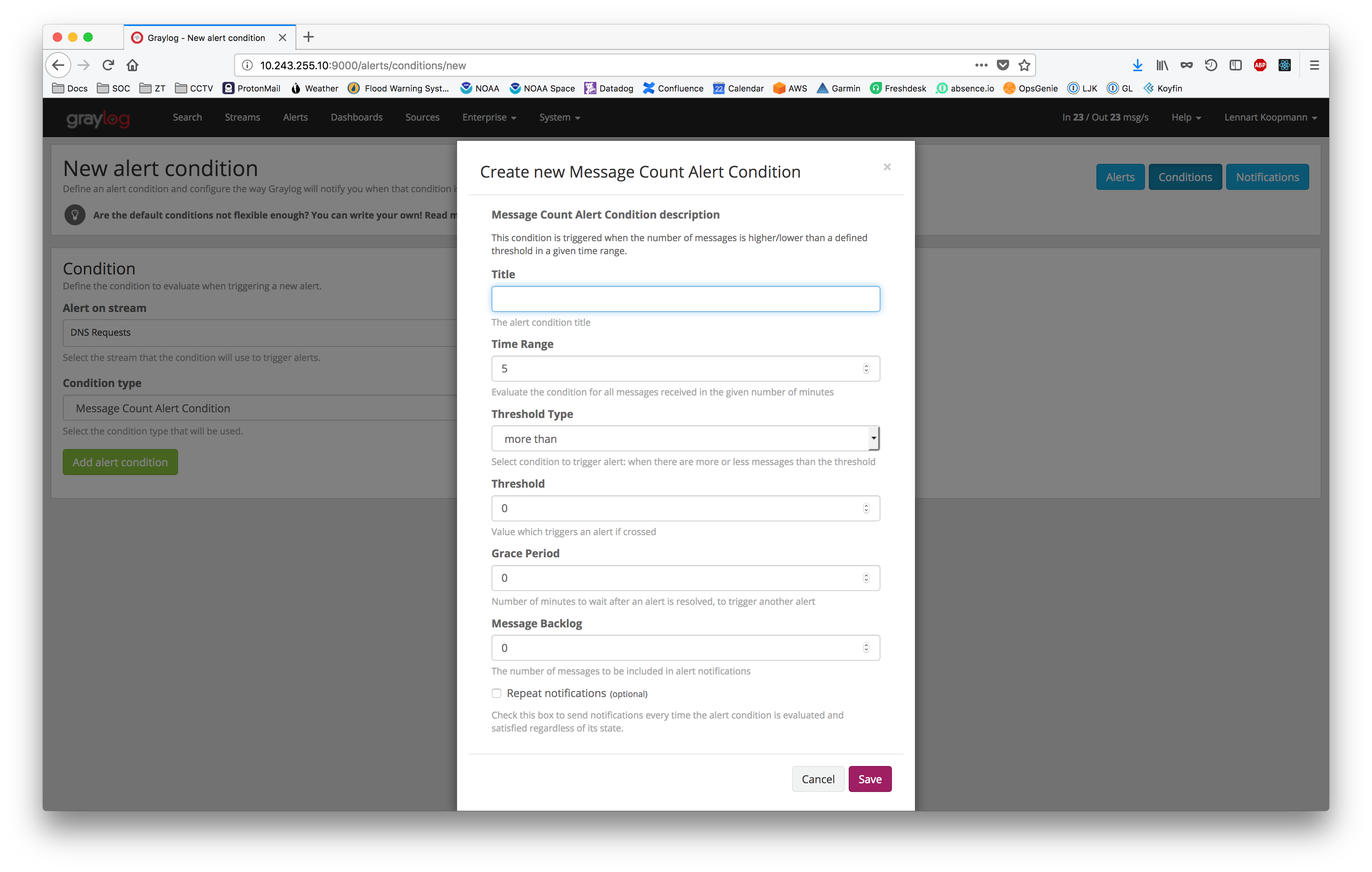Open the Library icon in toolbar
This screenshot has height=872, width=1372.
[1162, 65]
